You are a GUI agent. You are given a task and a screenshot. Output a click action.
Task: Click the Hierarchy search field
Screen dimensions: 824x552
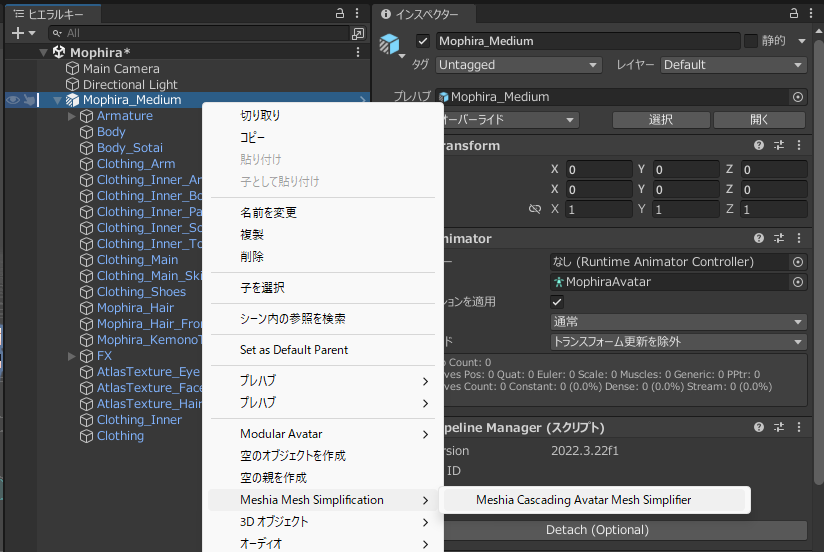(x=200, y=34)
